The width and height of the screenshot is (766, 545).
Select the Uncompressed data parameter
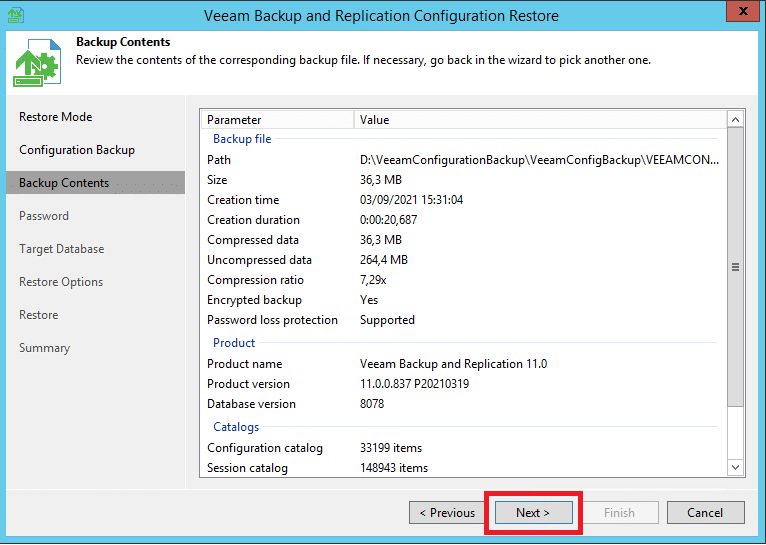pos(259,260)
